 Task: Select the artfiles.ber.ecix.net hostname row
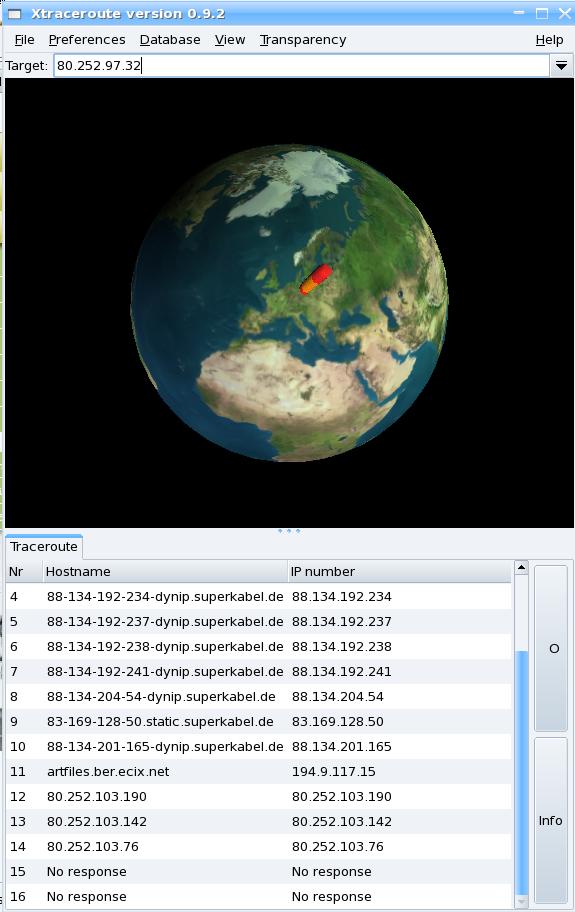click(108, 772)
